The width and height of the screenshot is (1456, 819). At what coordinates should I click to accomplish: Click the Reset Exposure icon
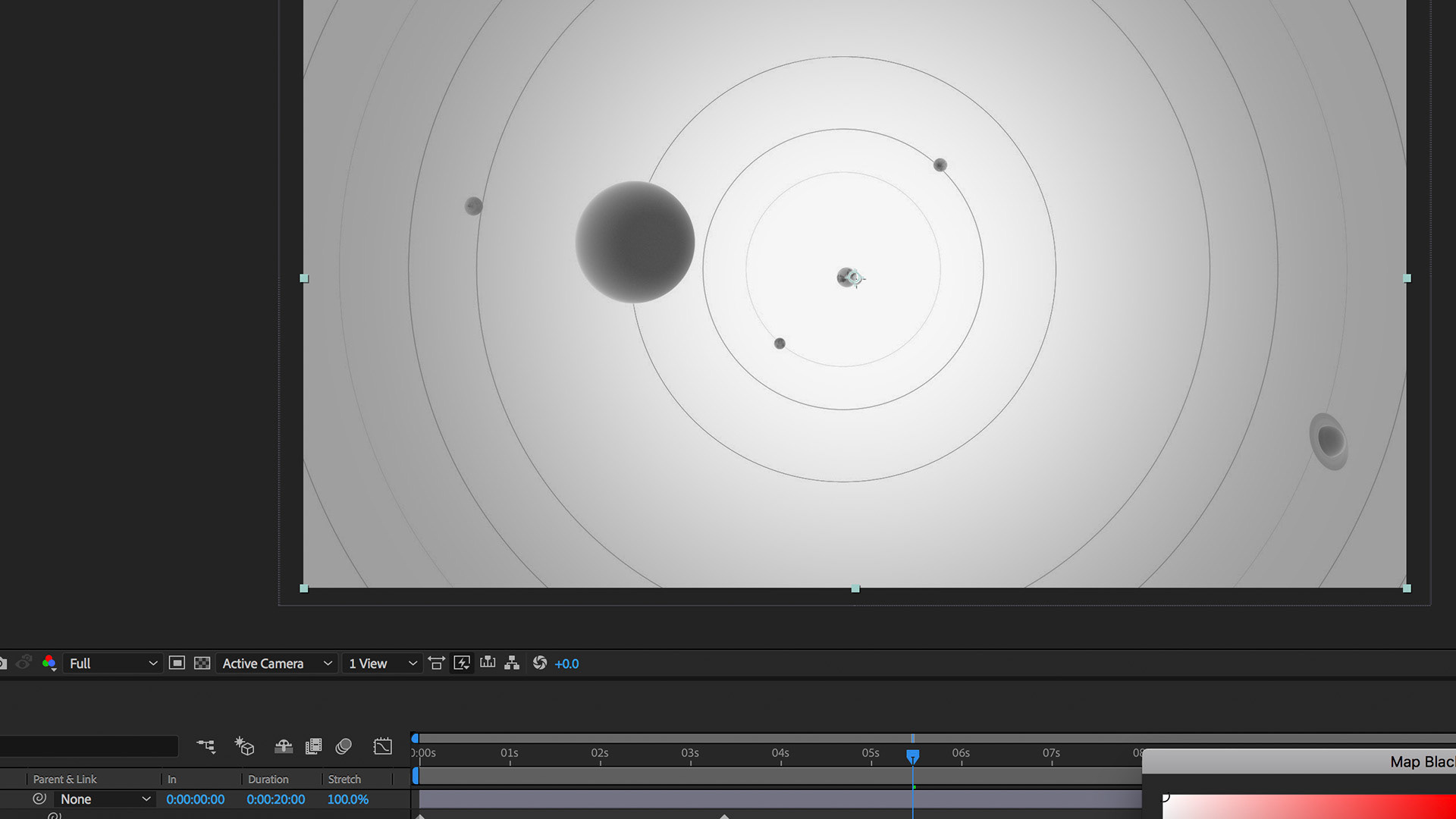(x=539, y=663)
